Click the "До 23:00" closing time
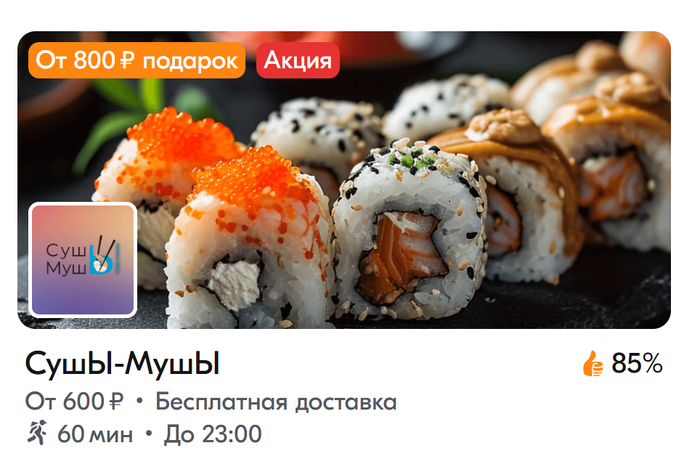700x472 pixels. click(213, 434)
